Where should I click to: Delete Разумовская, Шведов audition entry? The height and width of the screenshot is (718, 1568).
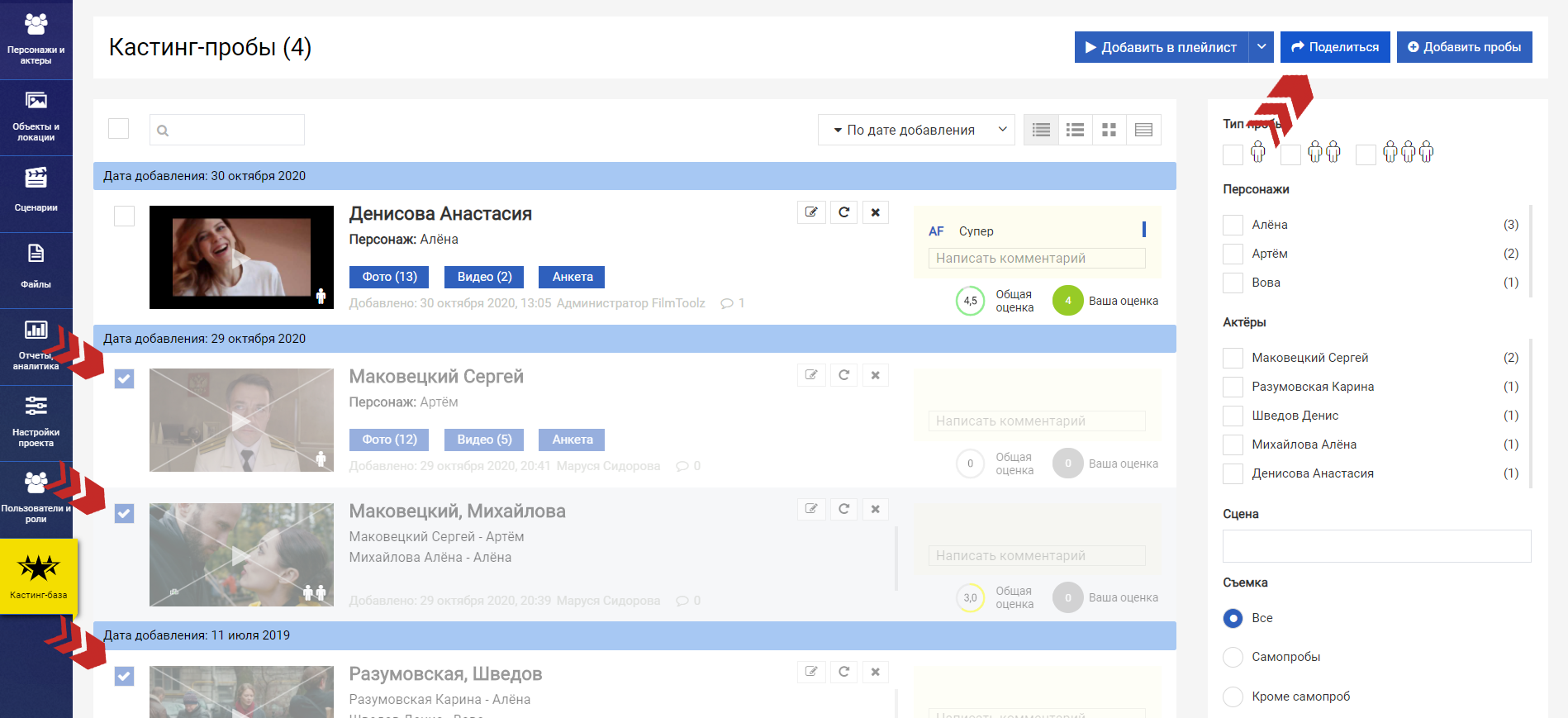[876, 672]
